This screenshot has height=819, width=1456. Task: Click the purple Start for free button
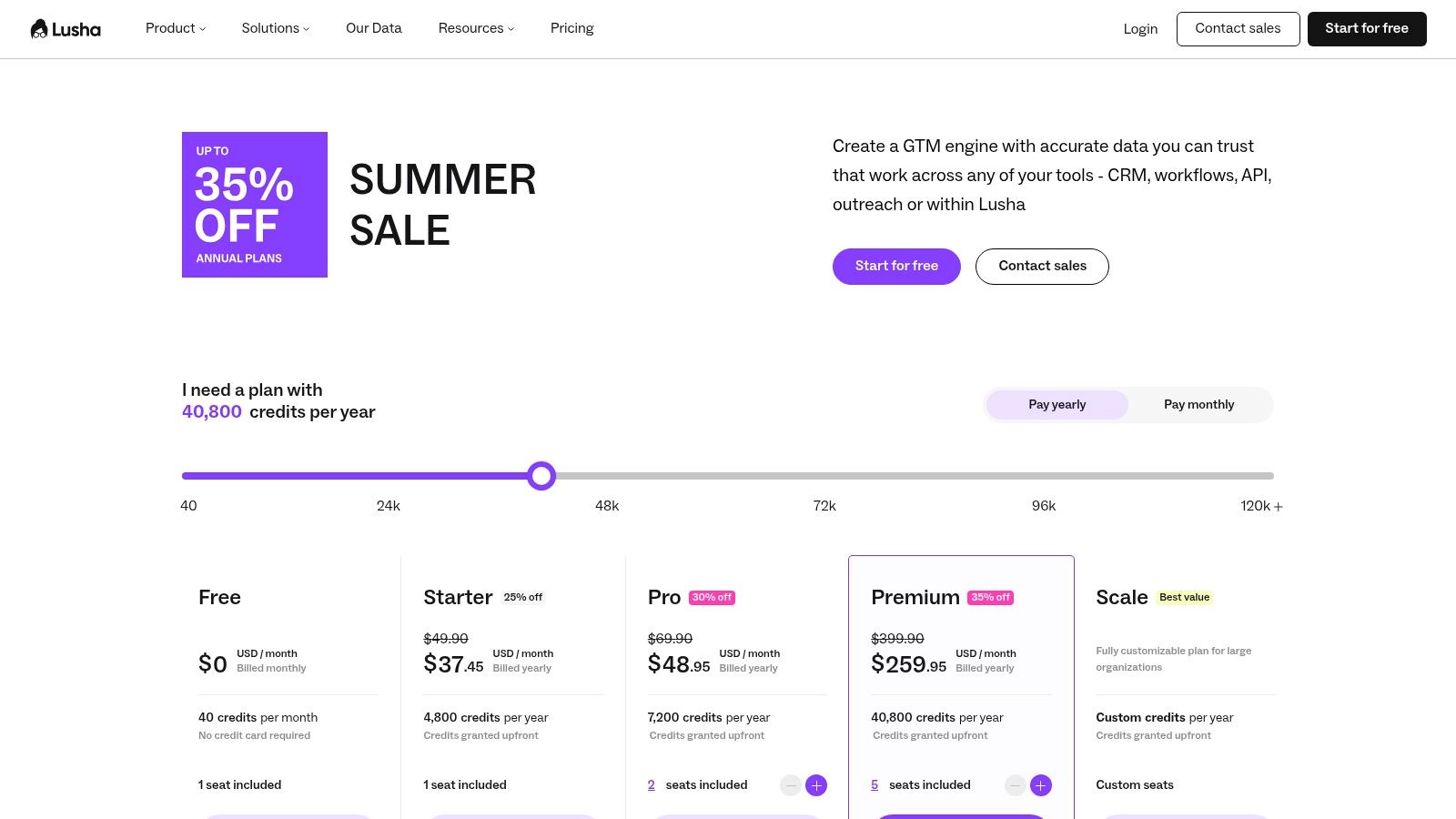click(x=896, y=267)
